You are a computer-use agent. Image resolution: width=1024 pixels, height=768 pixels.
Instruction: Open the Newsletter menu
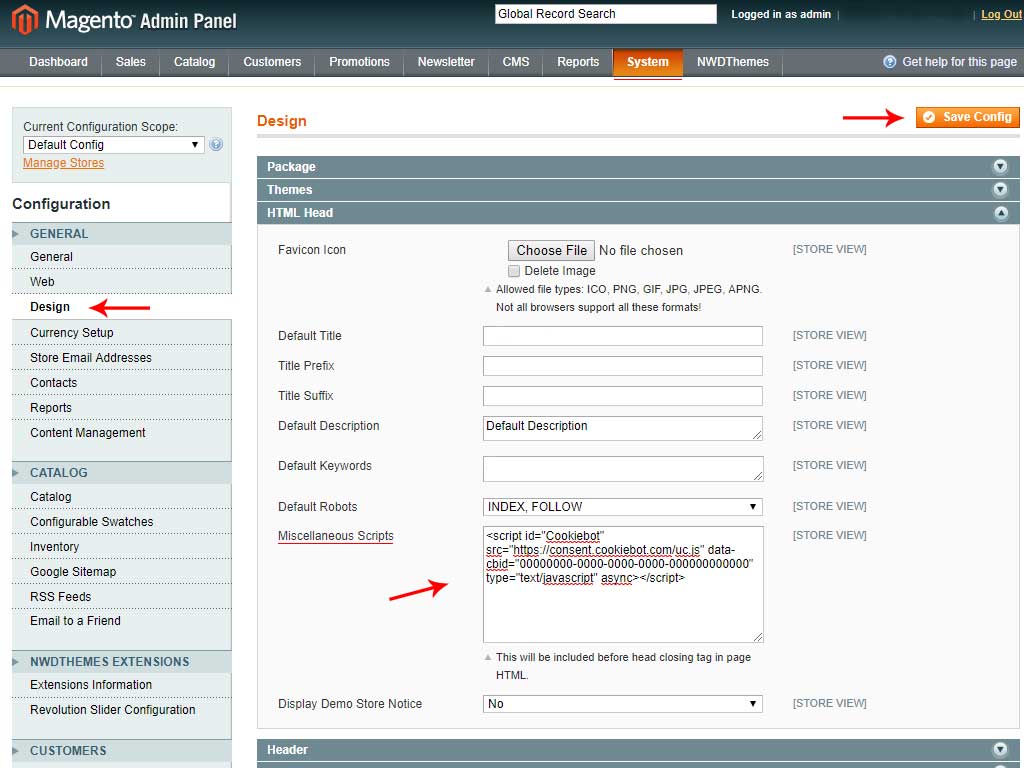(x=446, y=62)
